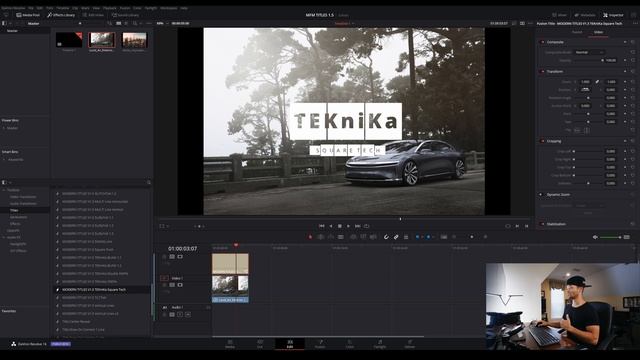640x360 pixels.
Task: Select the Video tab in Inspector
Action: (598, 32)
